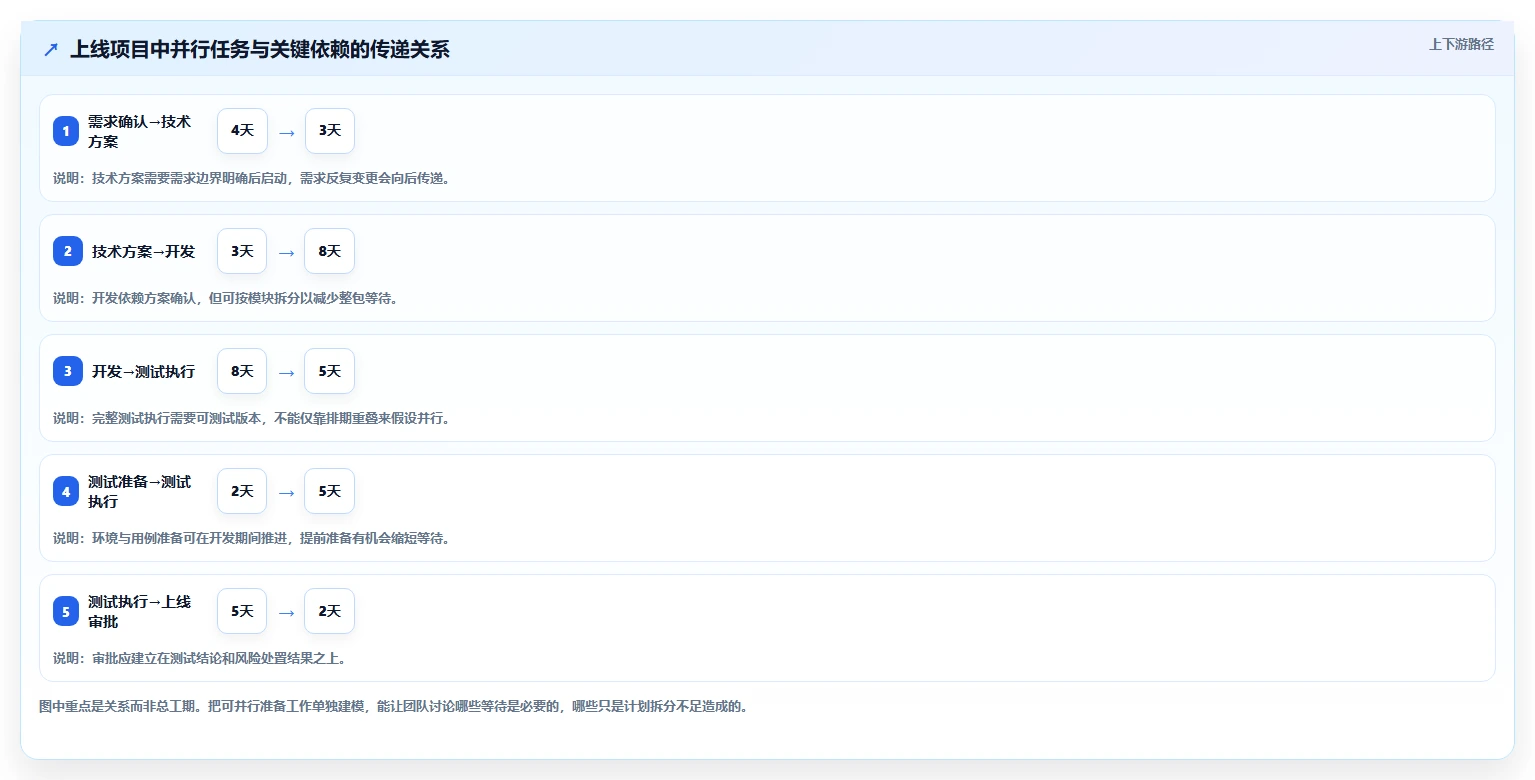This screenshot has height=780, width=1535.
Task: Click the arrow between 2天 and 5天
Action: point(286,492)
